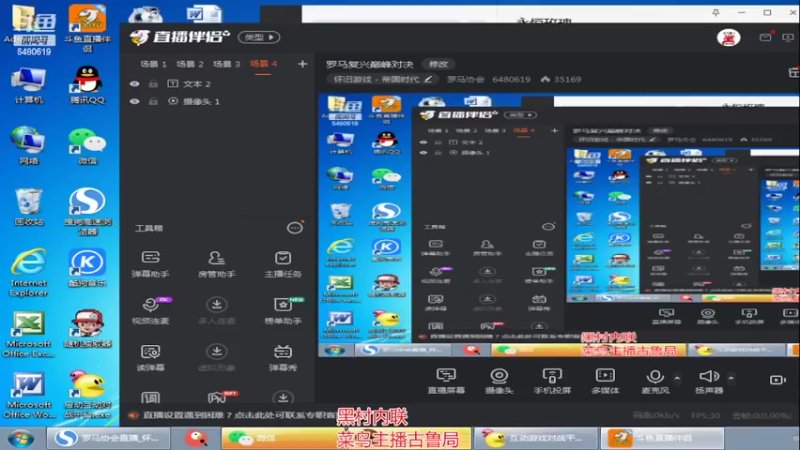Open the 弹幕秀 tool
The width and height of the screenshot is (800, 450).
(x=283, y=358)
